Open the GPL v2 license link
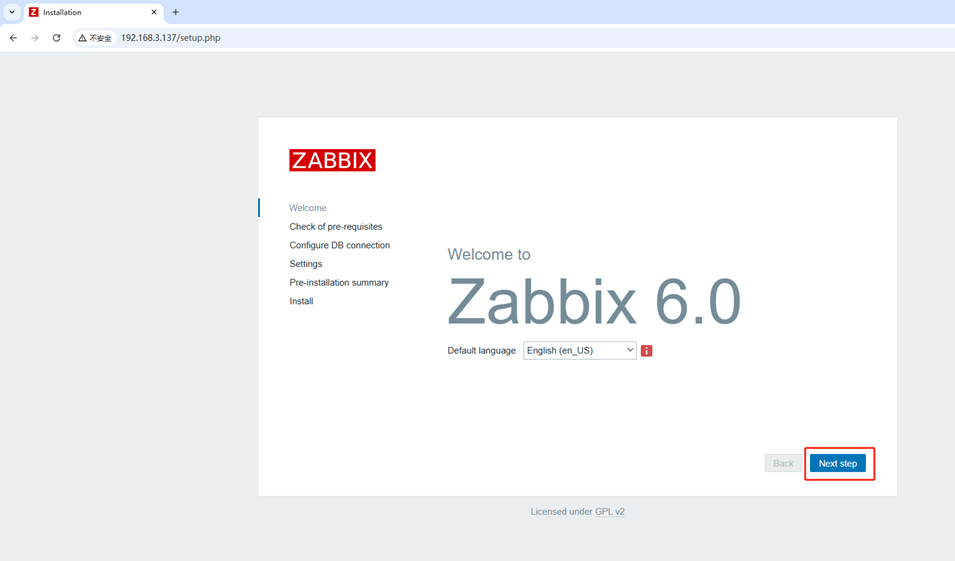The width and height of the screenshot is (955, 561). click(610, 512)
